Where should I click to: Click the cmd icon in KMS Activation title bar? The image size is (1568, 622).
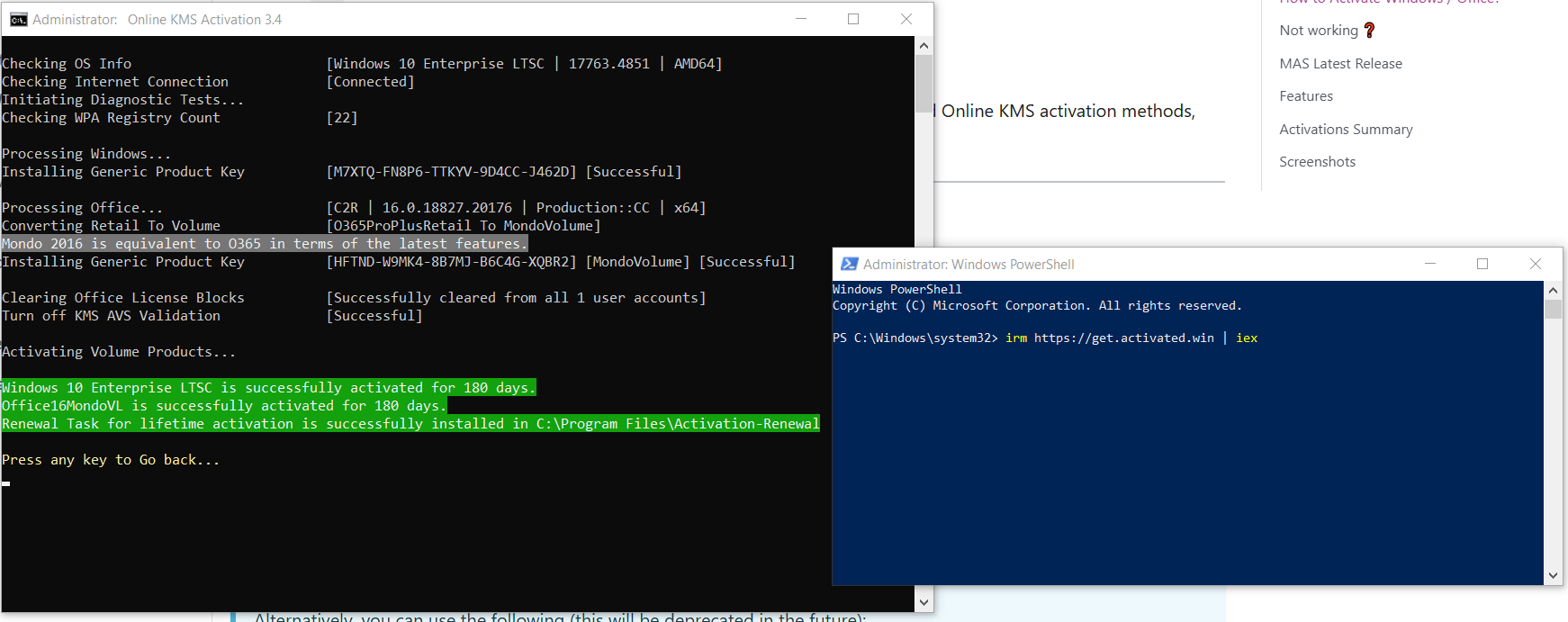point(18,19)
